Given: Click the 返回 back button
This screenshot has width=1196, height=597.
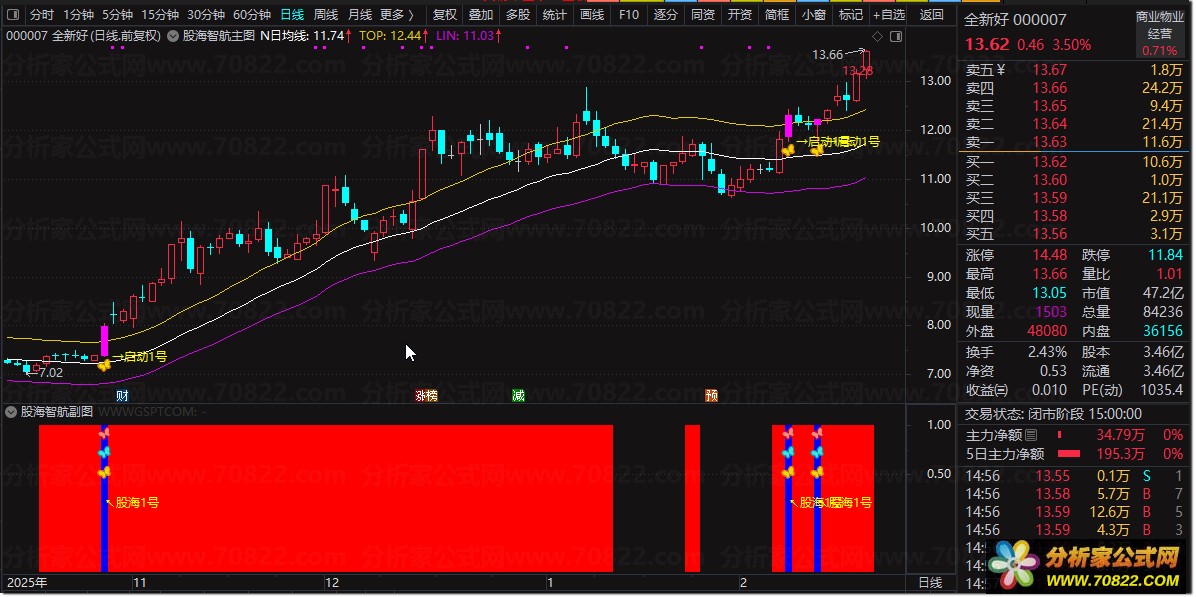Looking at the screenshot, I should tap(932, 14).
